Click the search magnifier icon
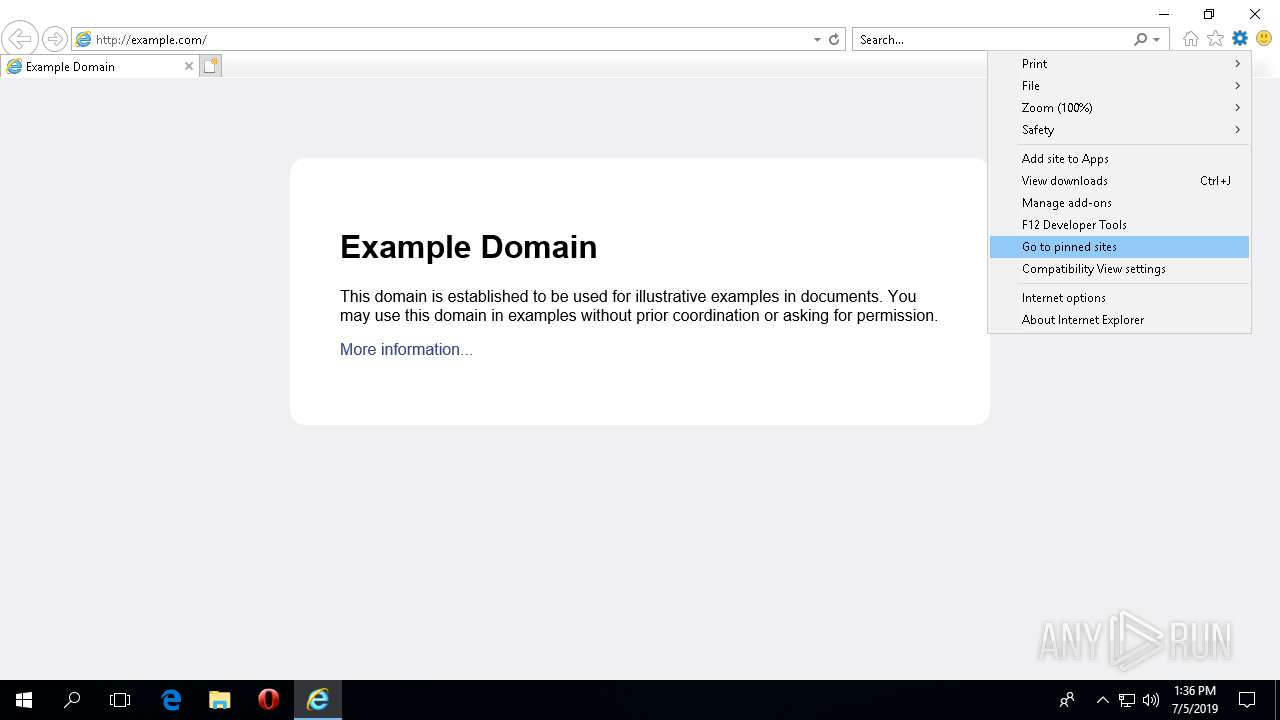The height and width of the screenshot is (720, 1280). (x=1141, y=40)
